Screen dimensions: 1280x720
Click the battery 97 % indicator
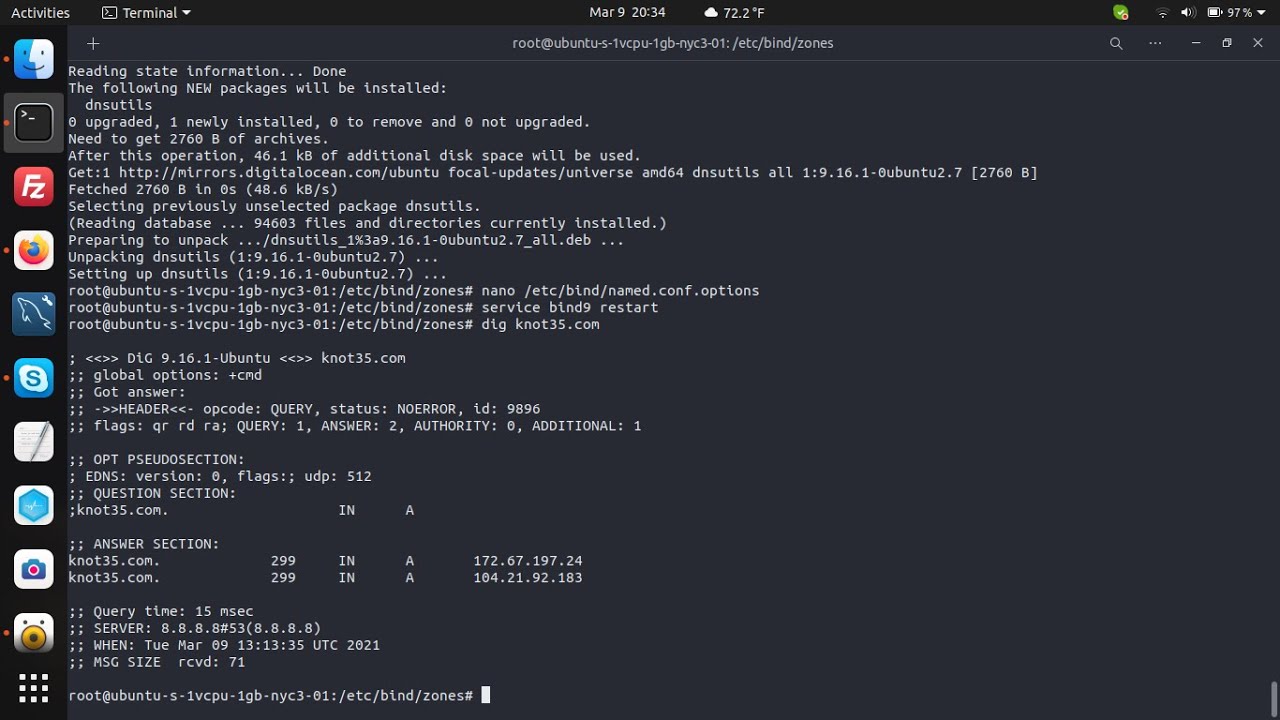[1229, 13]
